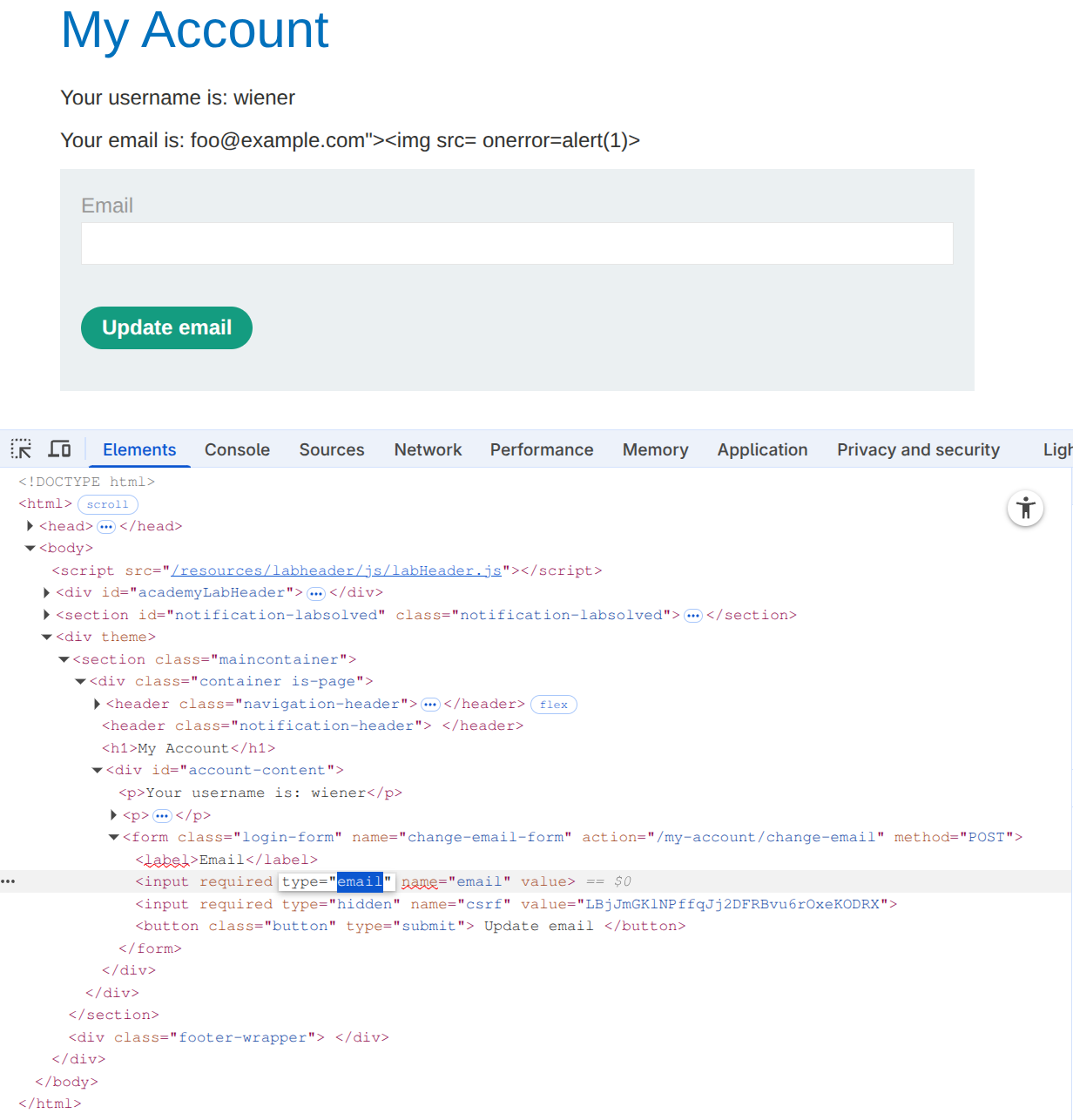
Task: Open the three-dot menu beside input row
Action: click(x=9, y=881)
